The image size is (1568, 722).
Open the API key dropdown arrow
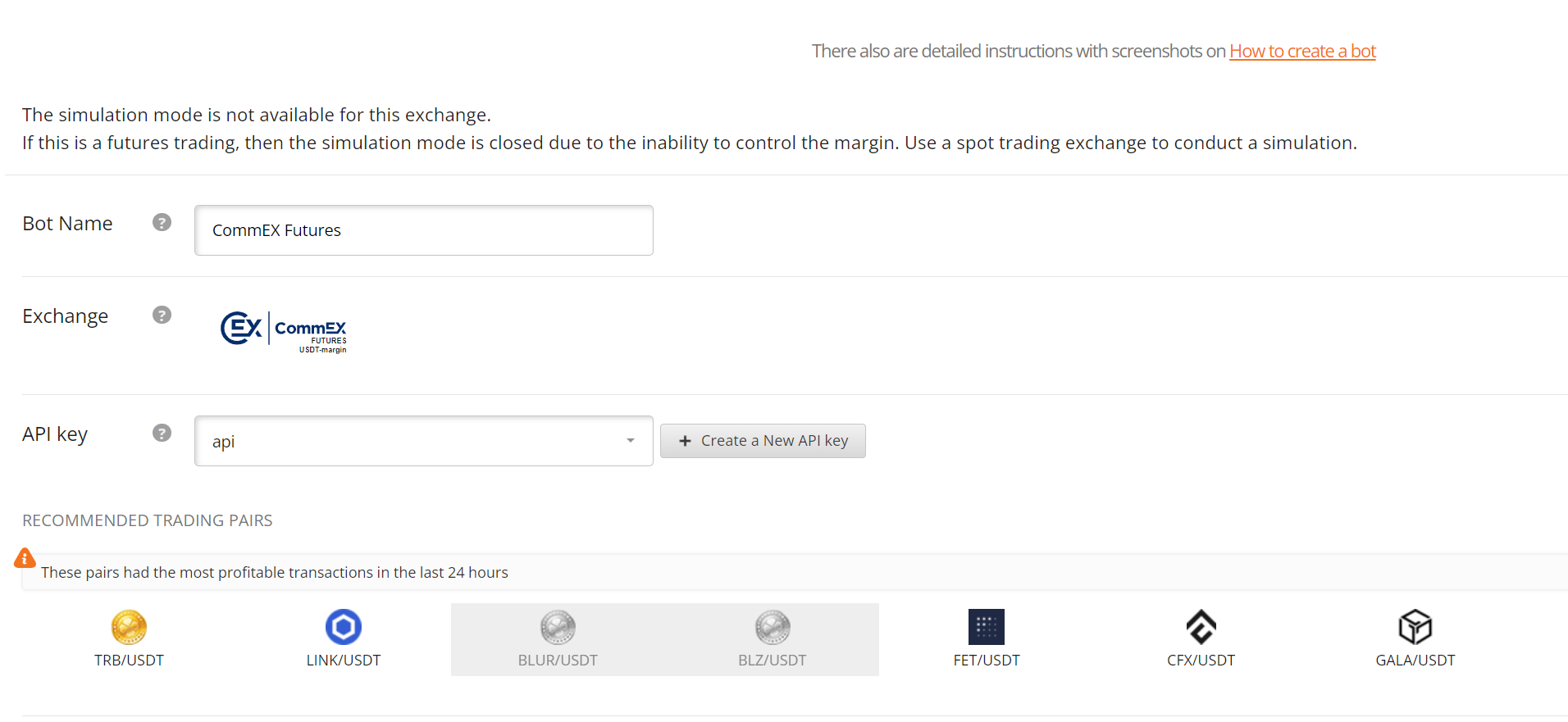pos(631,441)
